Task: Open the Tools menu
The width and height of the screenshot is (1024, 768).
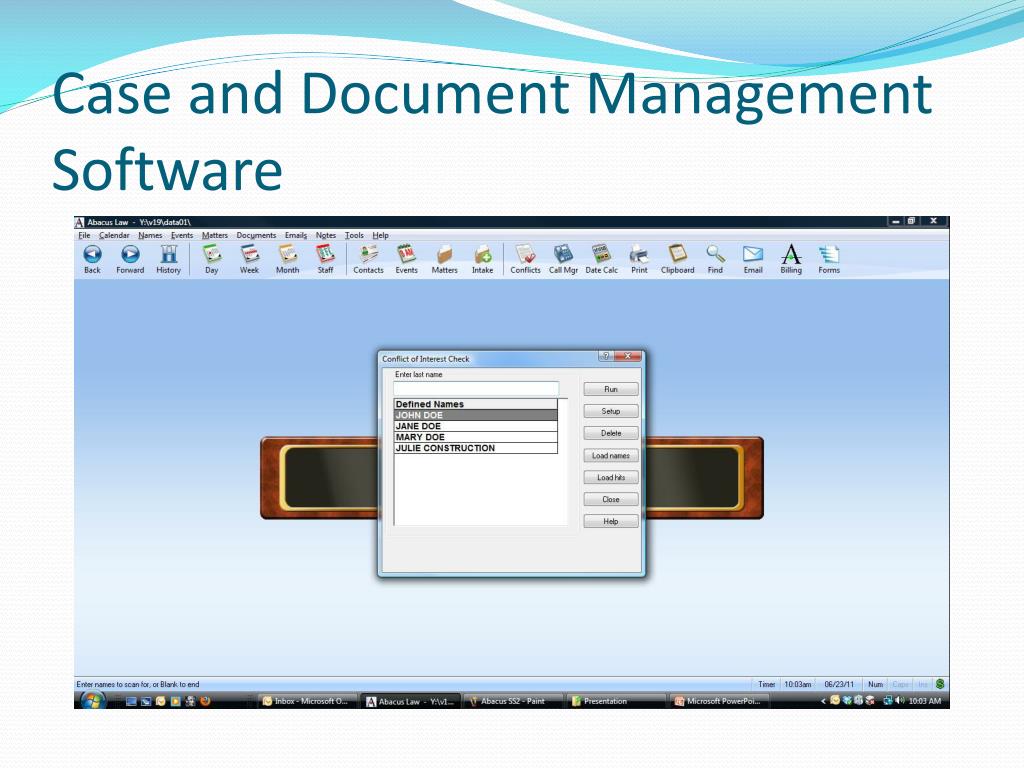Action: click(x=354, y=235)
